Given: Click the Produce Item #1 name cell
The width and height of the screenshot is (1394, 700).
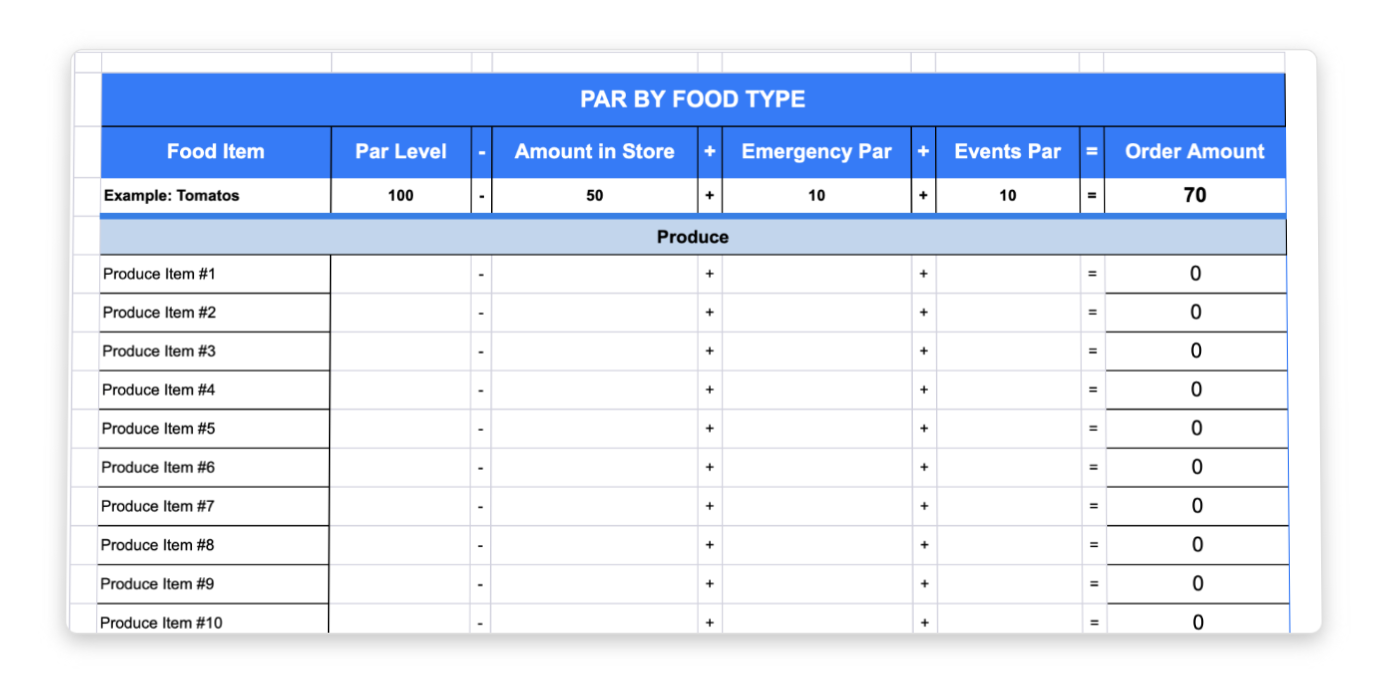Looking at the screenshot, I should click(215, 274).
